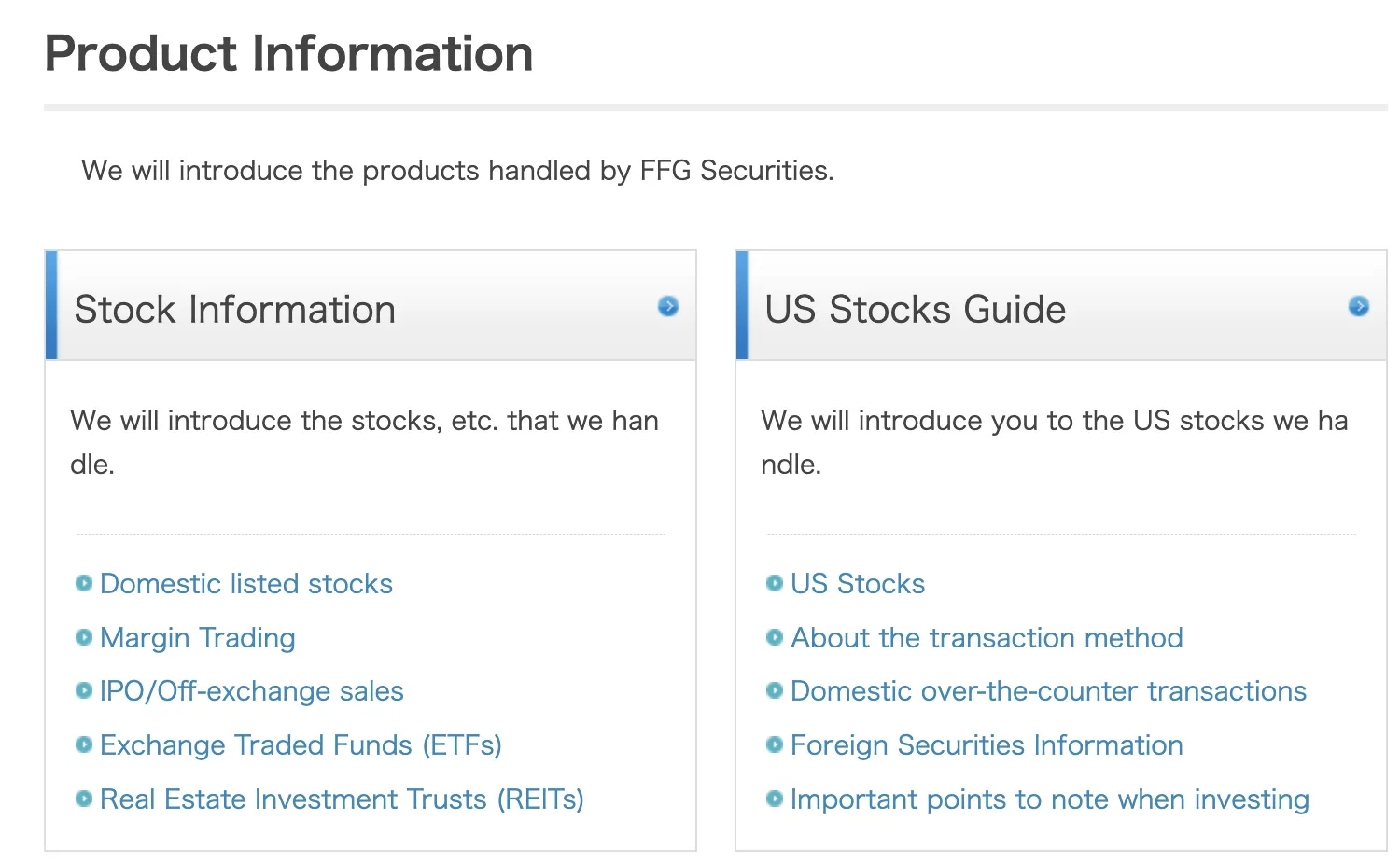Open Domestic listed stocks link
Viewport: 1400px width, 862px height.
(x=246, y=584)
